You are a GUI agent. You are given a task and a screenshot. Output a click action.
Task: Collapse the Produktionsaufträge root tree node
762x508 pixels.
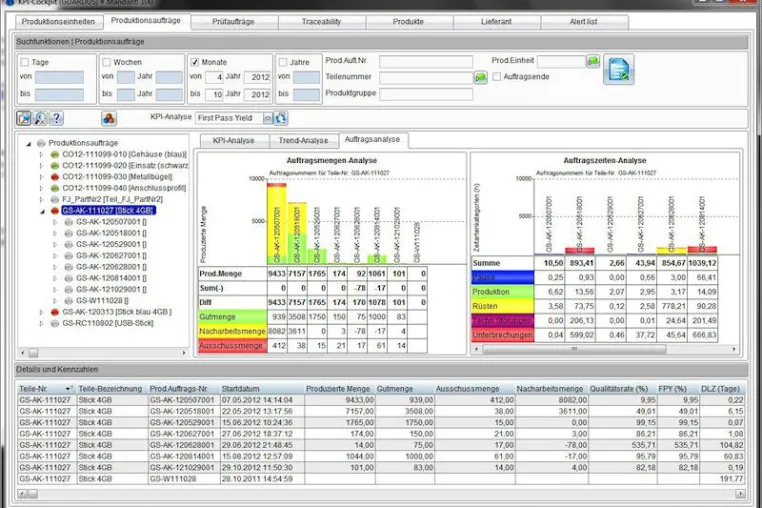coord(29,143)
